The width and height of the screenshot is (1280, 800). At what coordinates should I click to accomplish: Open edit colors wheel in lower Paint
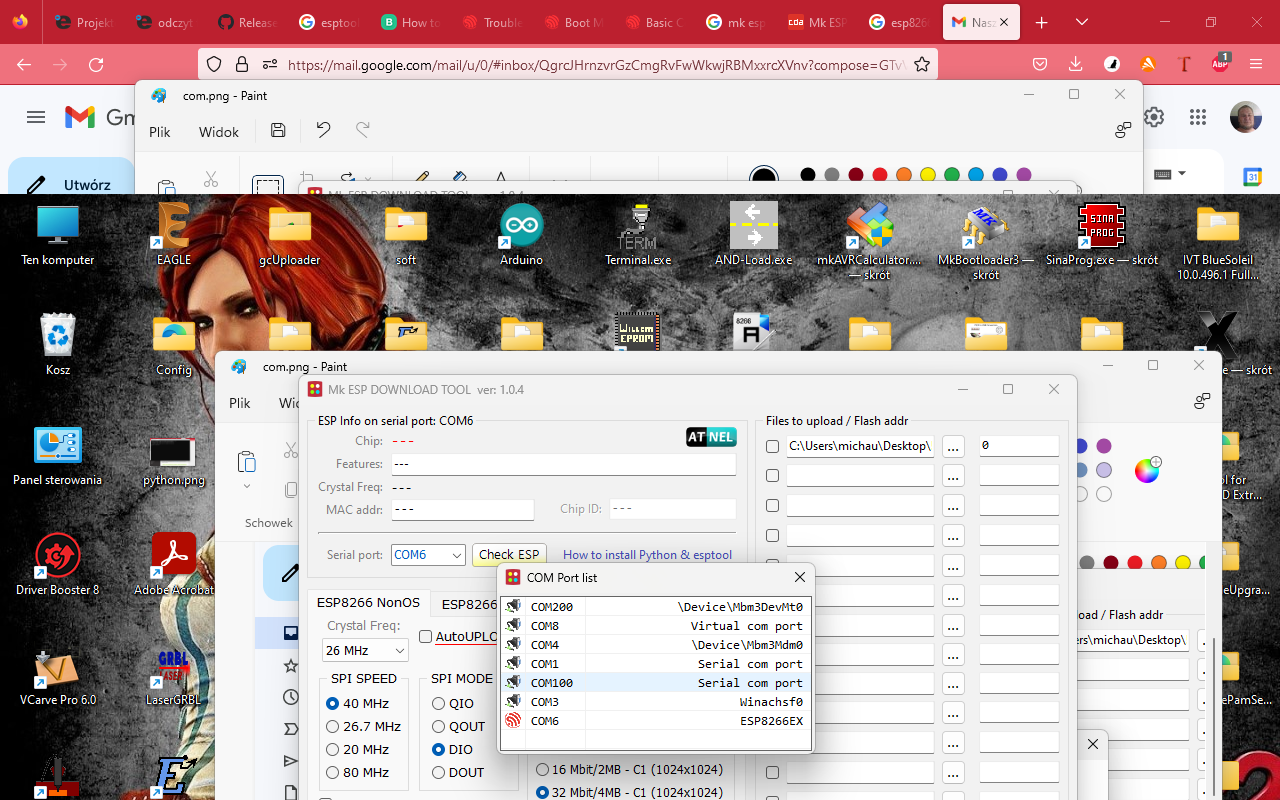coord(1147,470)
